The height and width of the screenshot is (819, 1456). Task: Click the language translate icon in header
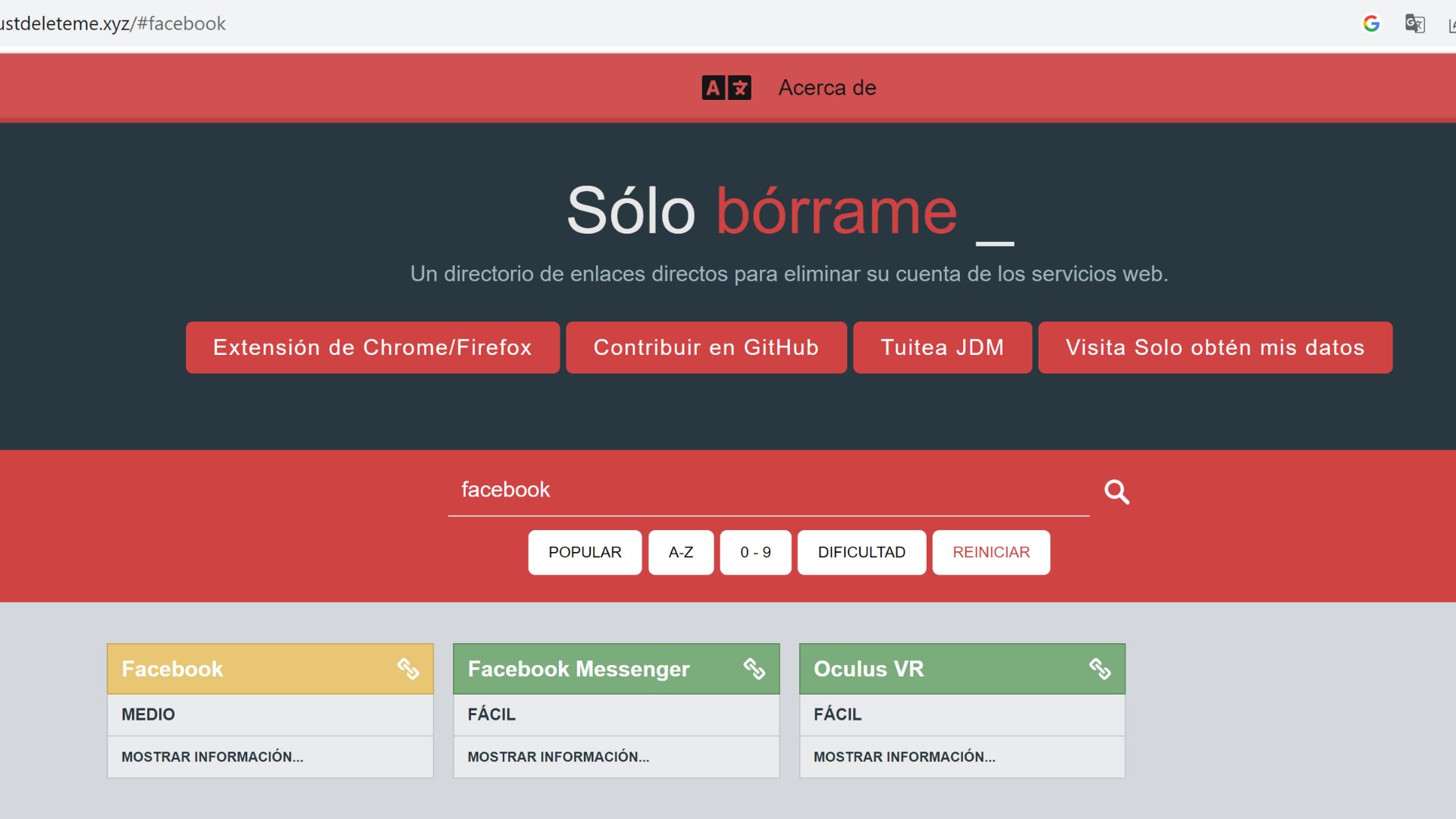tap(726, 88)
